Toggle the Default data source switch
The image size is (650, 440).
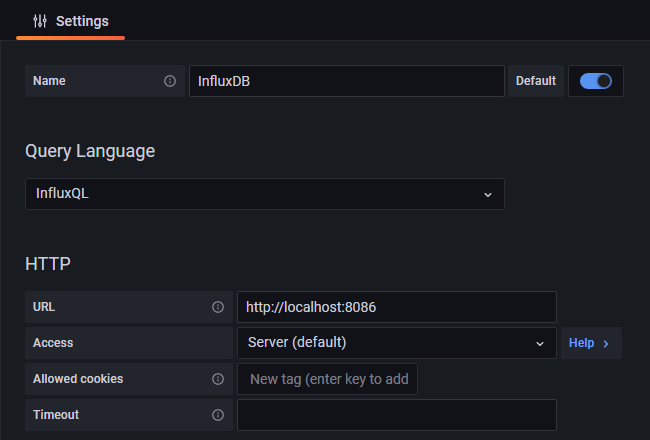[596, 81]
